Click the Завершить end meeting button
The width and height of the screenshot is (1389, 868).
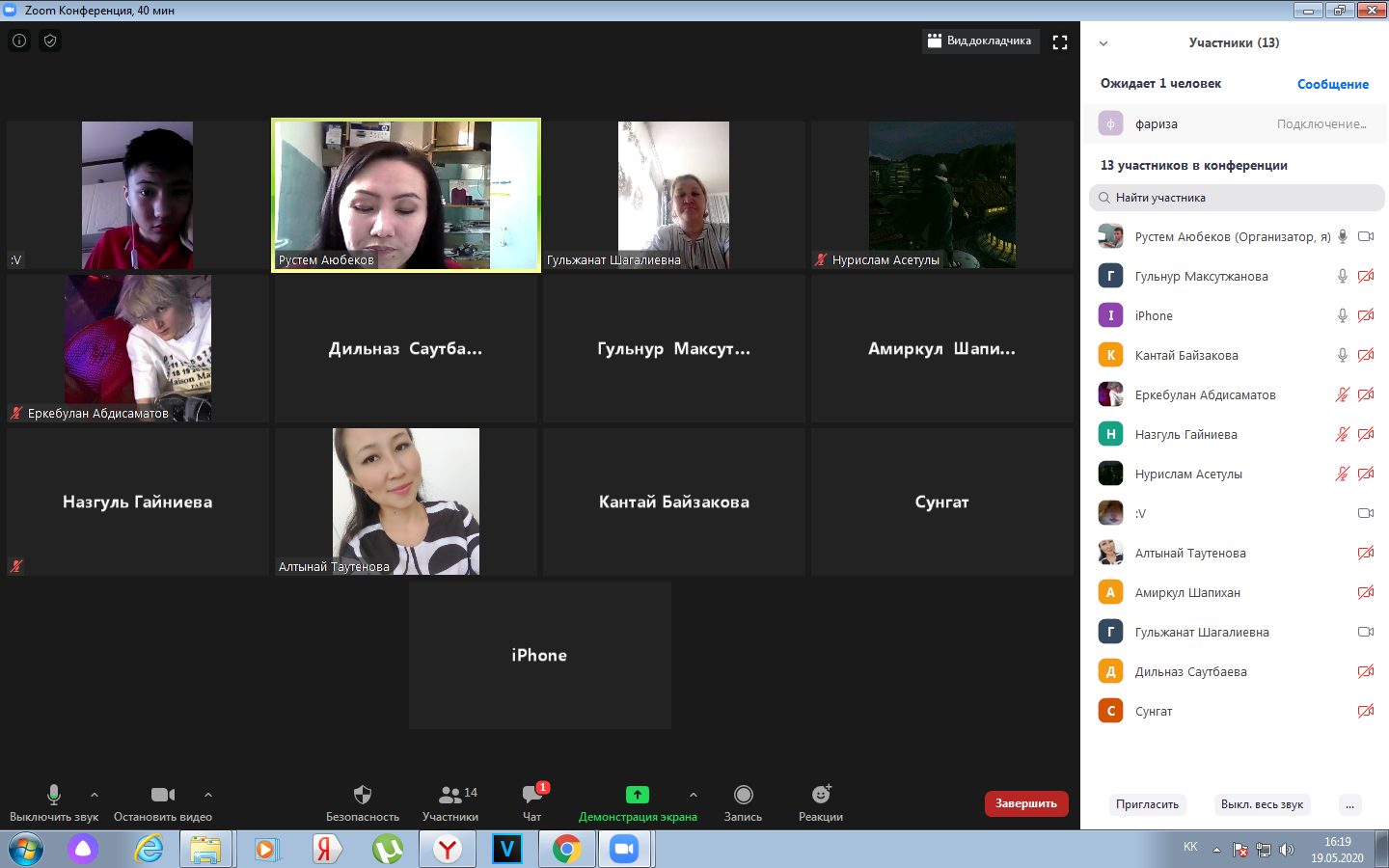click(x=1026, y=803)
